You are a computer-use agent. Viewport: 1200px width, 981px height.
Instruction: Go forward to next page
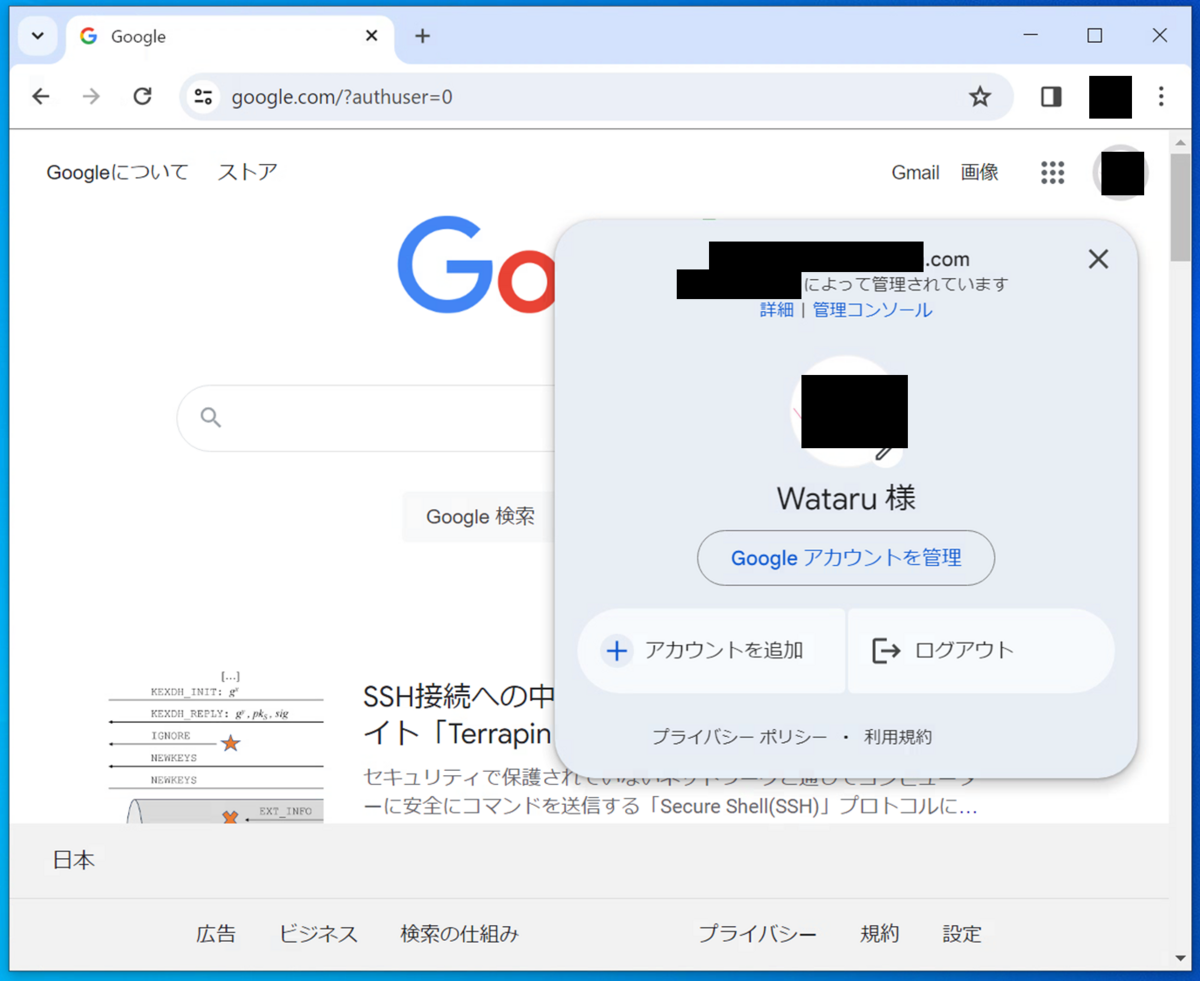(91, 97)
